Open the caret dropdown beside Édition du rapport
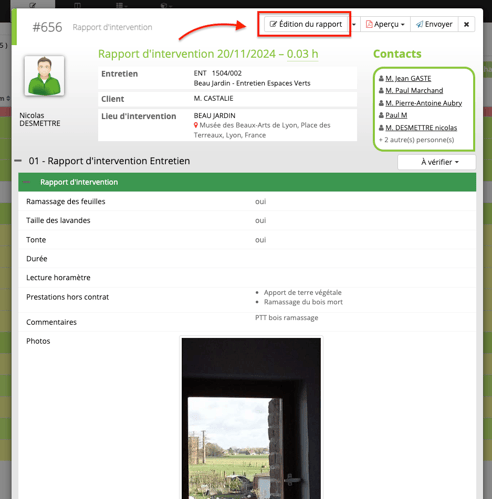Screen dimensions: 492x499 pyautogui.click(x=354, y=24)
